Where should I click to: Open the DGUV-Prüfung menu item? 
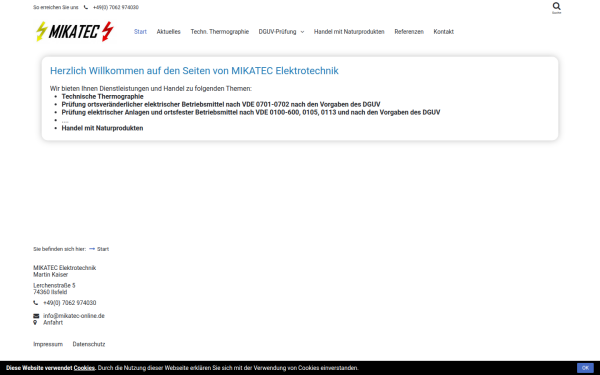coord(277,32)
